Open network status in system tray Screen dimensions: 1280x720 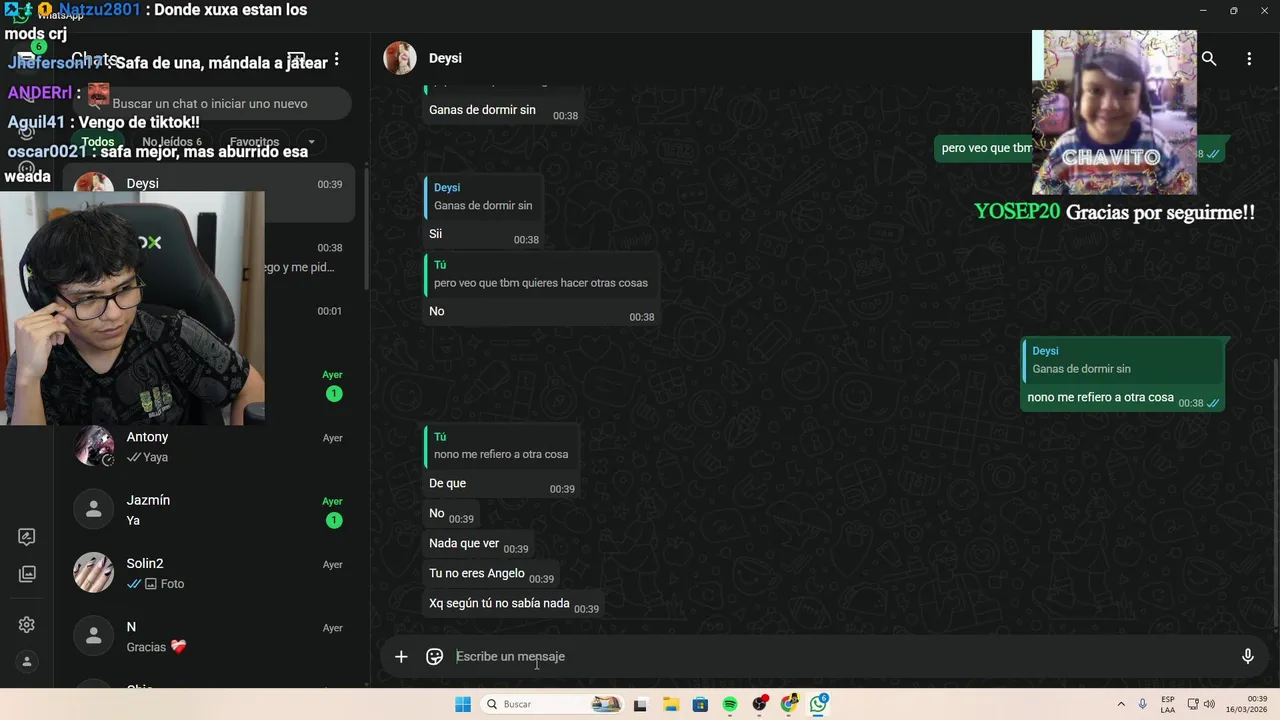(x=1193, y=704)
